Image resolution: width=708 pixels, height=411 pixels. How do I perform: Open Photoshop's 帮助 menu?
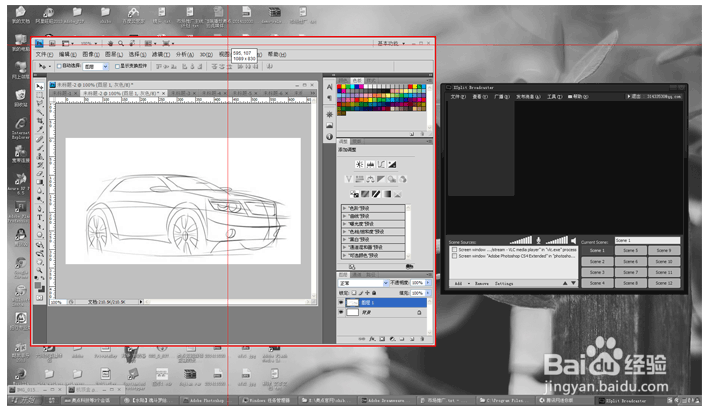click(277, 55)
